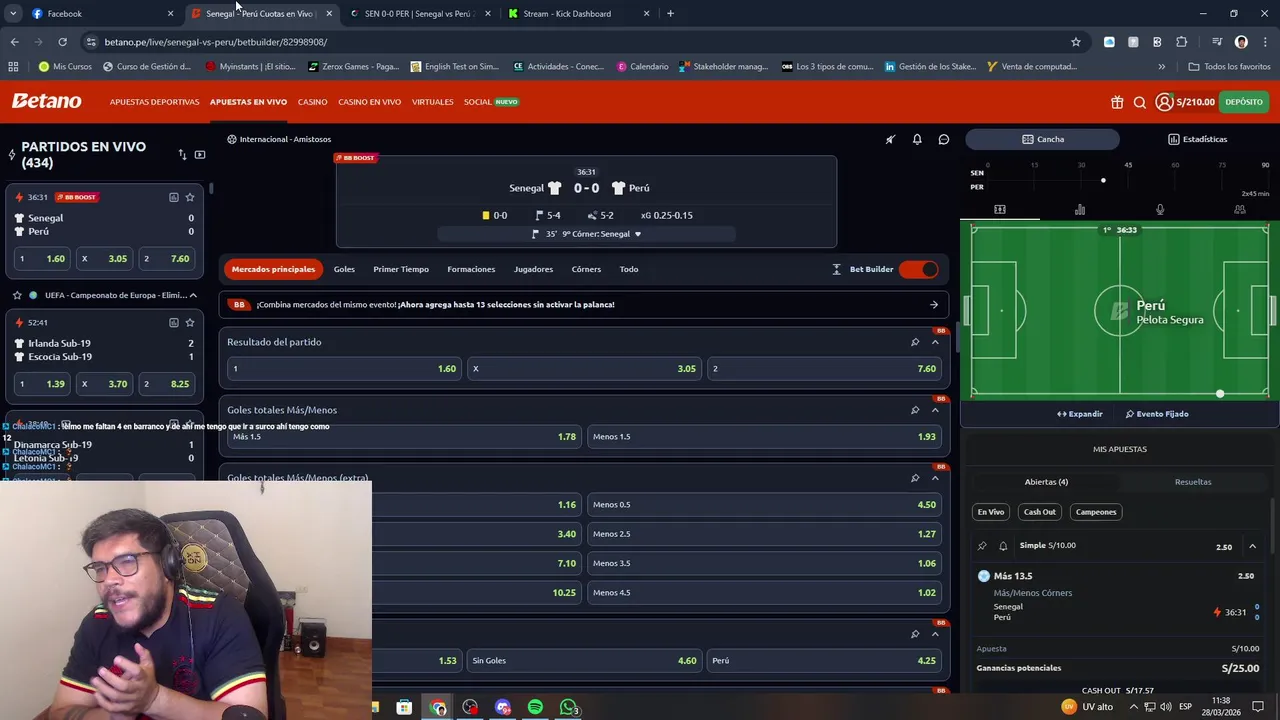This screenshot has height=720, width=1280.
Task: Open the Córners market tab
Action: [586, 269]
